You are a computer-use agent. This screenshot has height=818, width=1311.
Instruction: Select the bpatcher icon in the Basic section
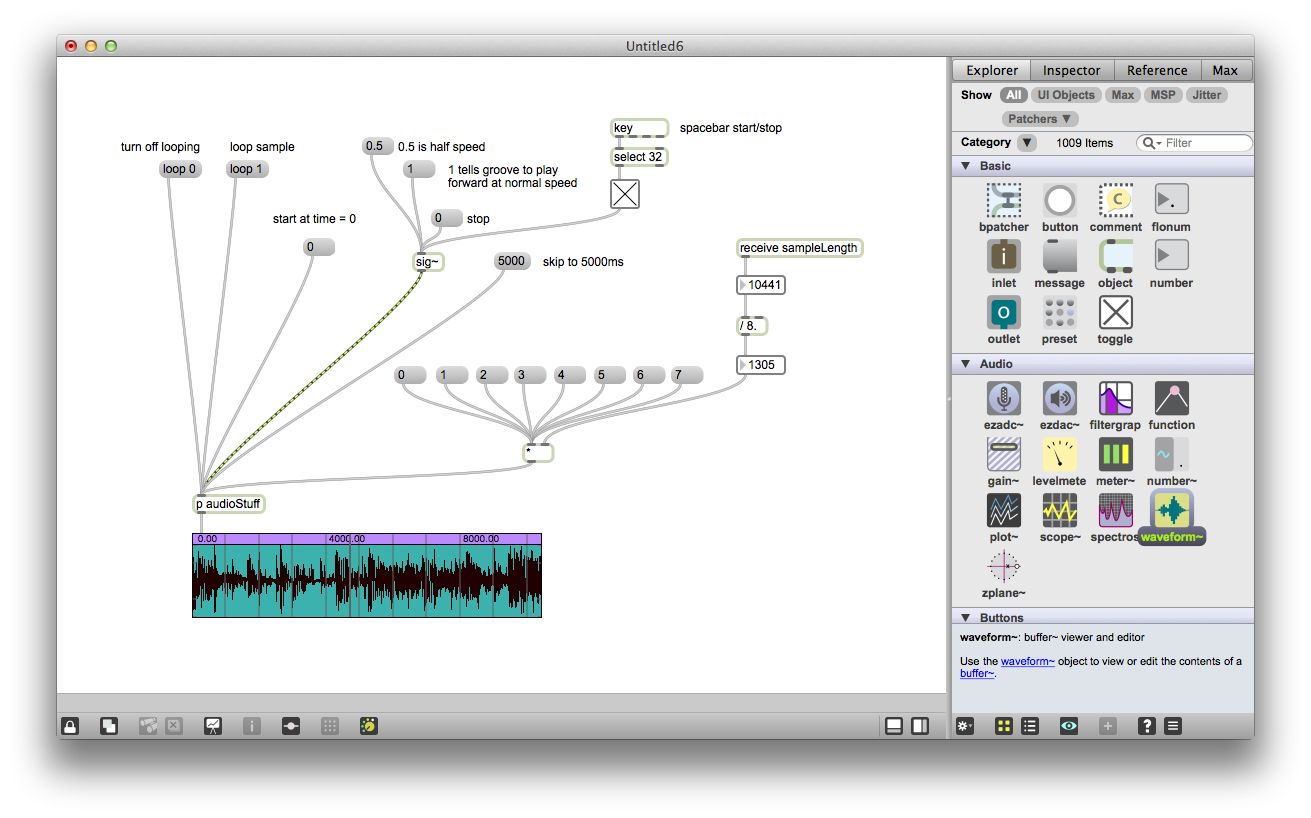(x=1002, y=199)
